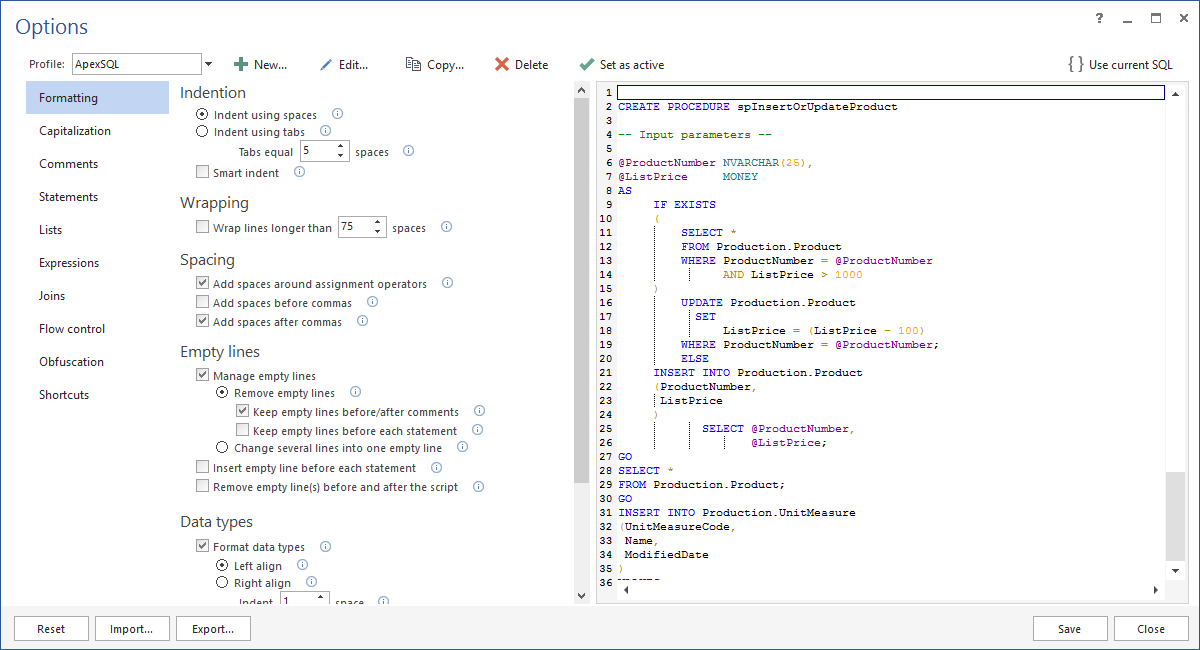Show info for Add spaces after commas
The width and height of the screenshot is (1200, 650).
(362, 321)
